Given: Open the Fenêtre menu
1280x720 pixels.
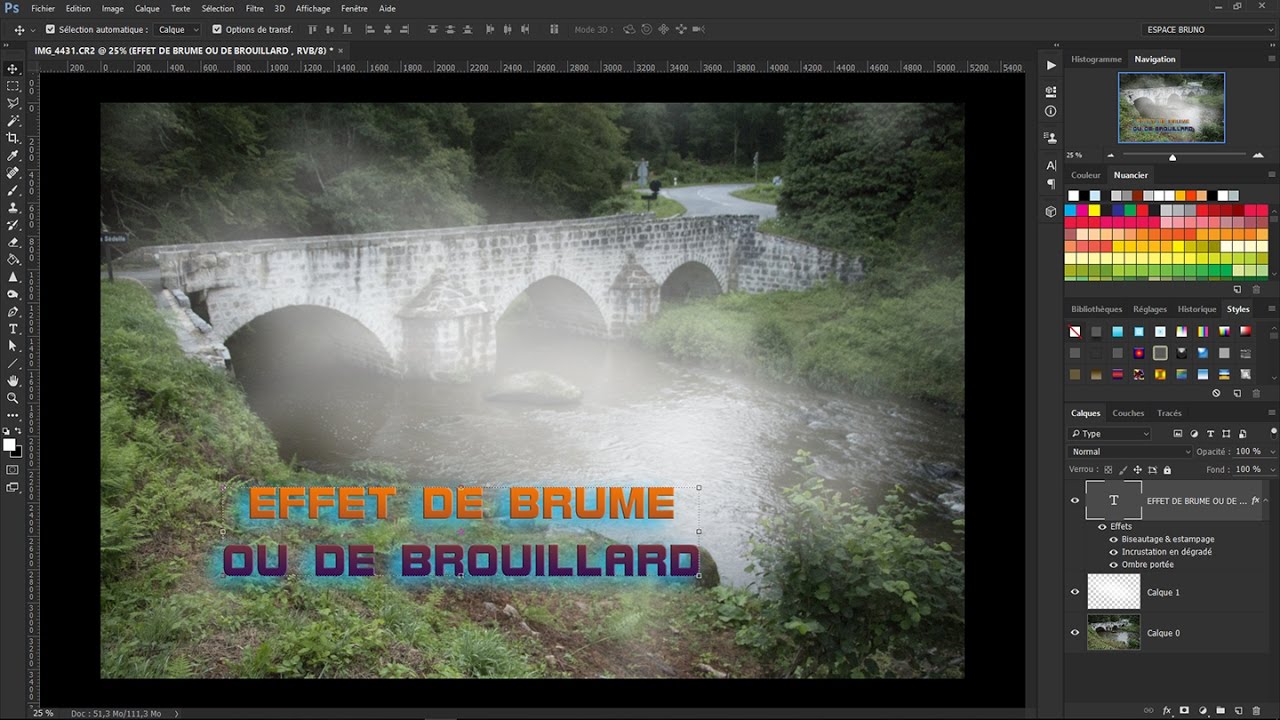Looking at the screenshot, I should click(x=354, y=8).
